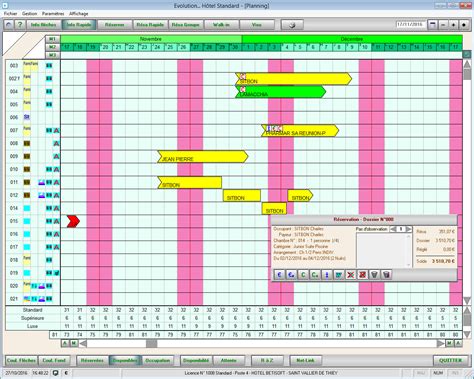Click left M button beside horizontal scrollbar
Viewport: 474px width, 379px height.
(74, 343)
